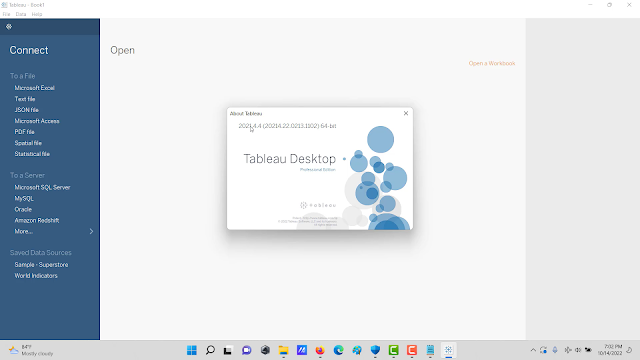Connect to a Text file
Image resolution: width=640 pixels, height=360 pixels.
(x=25, y=99)
